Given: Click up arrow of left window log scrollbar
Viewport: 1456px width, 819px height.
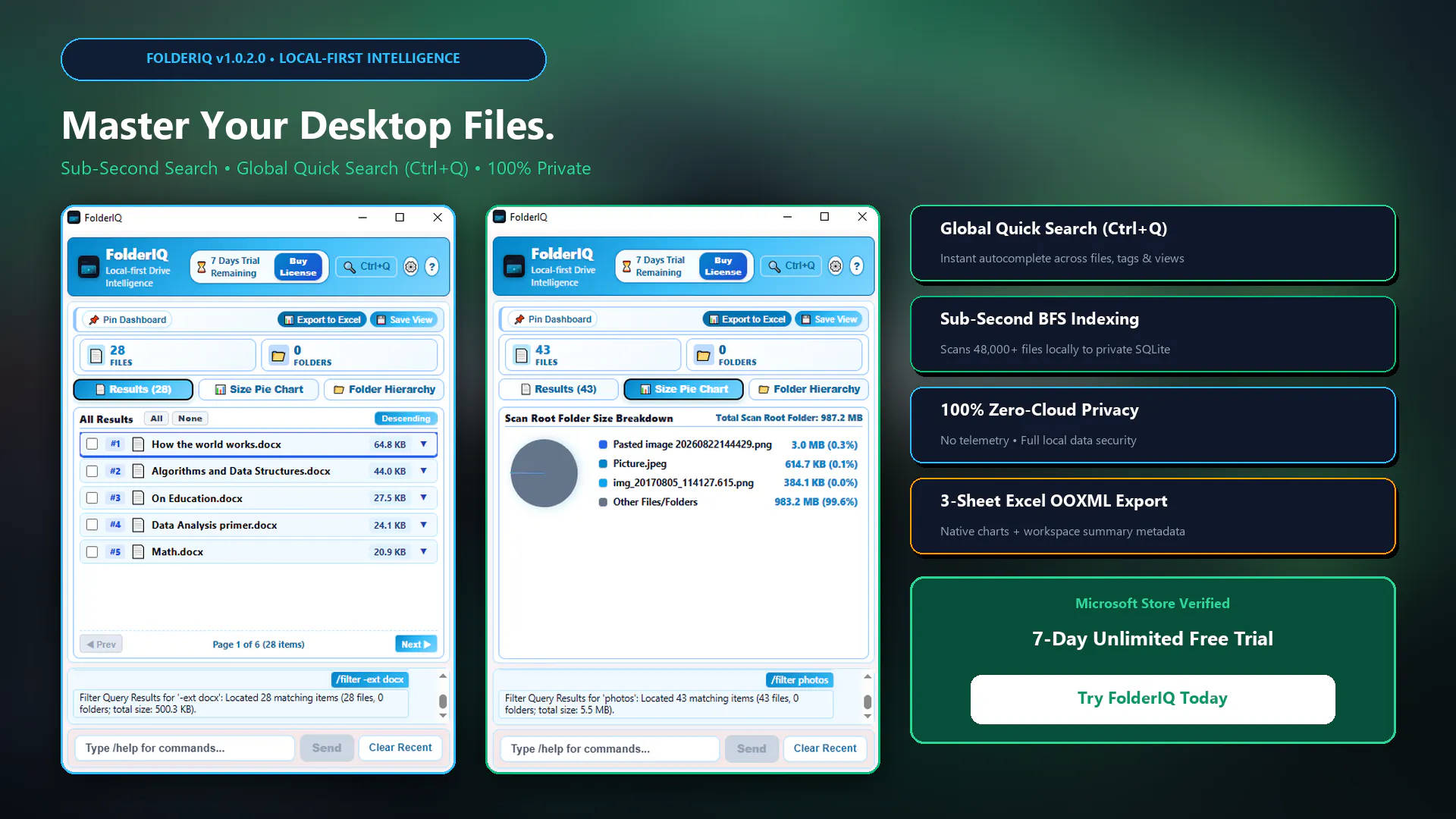Looking at the screenshot, I should (x=443, y=676).
